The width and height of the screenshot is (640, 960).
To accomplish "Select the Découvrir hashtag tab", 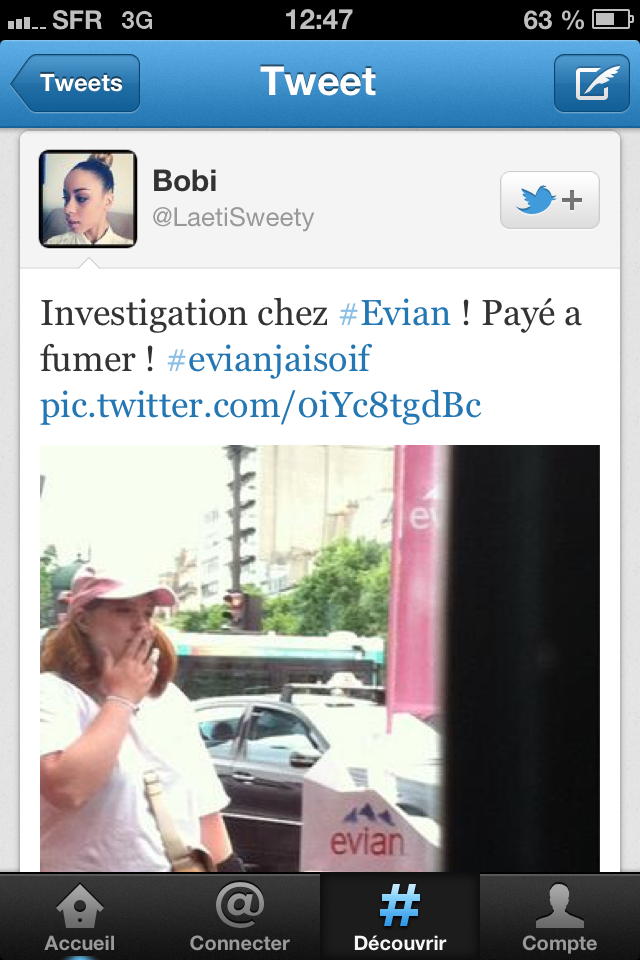I will click(x=399, y=916).
